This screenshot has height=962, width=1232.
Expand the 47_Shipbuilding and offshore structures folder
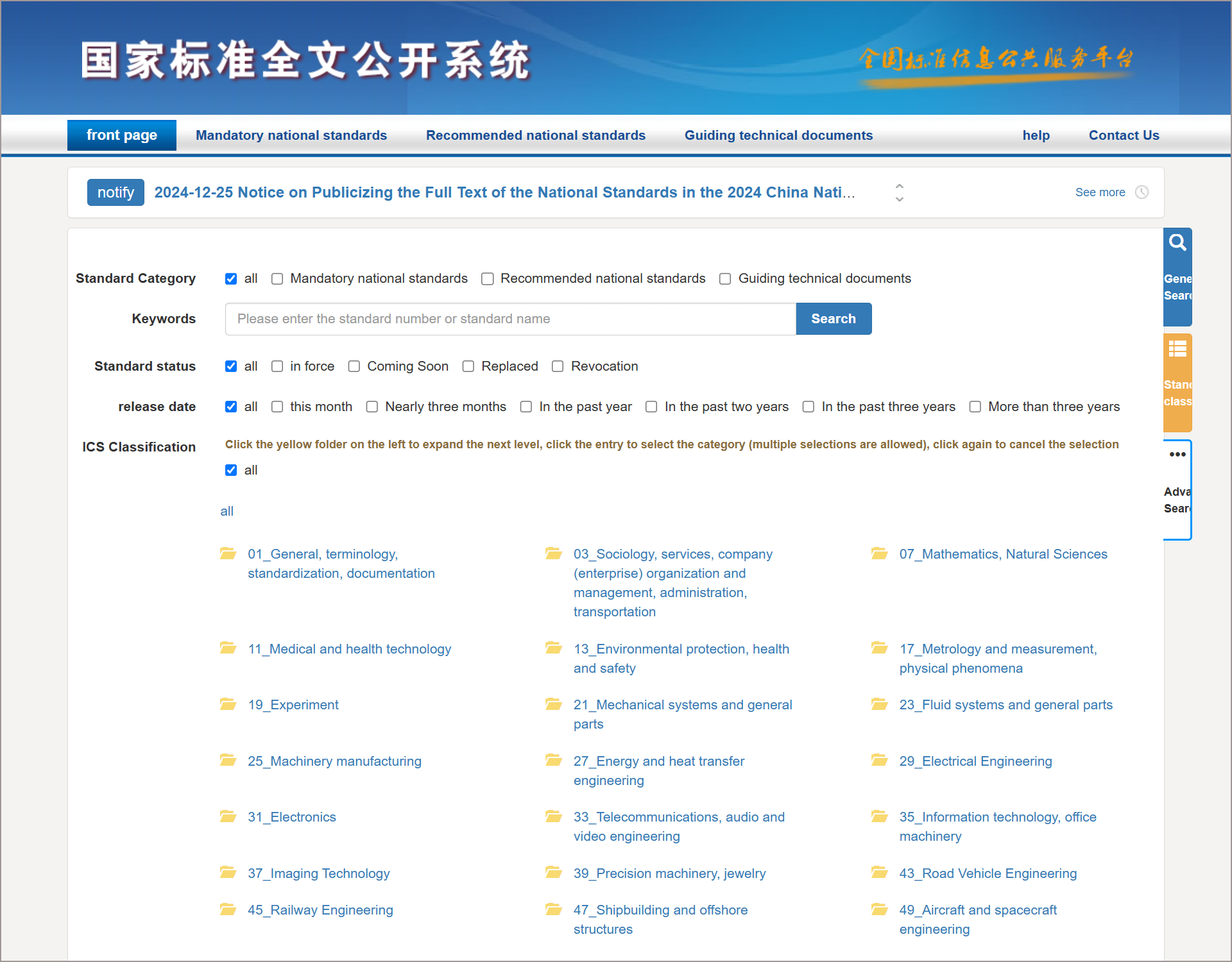pyautogui.click(x=554, y=909)
